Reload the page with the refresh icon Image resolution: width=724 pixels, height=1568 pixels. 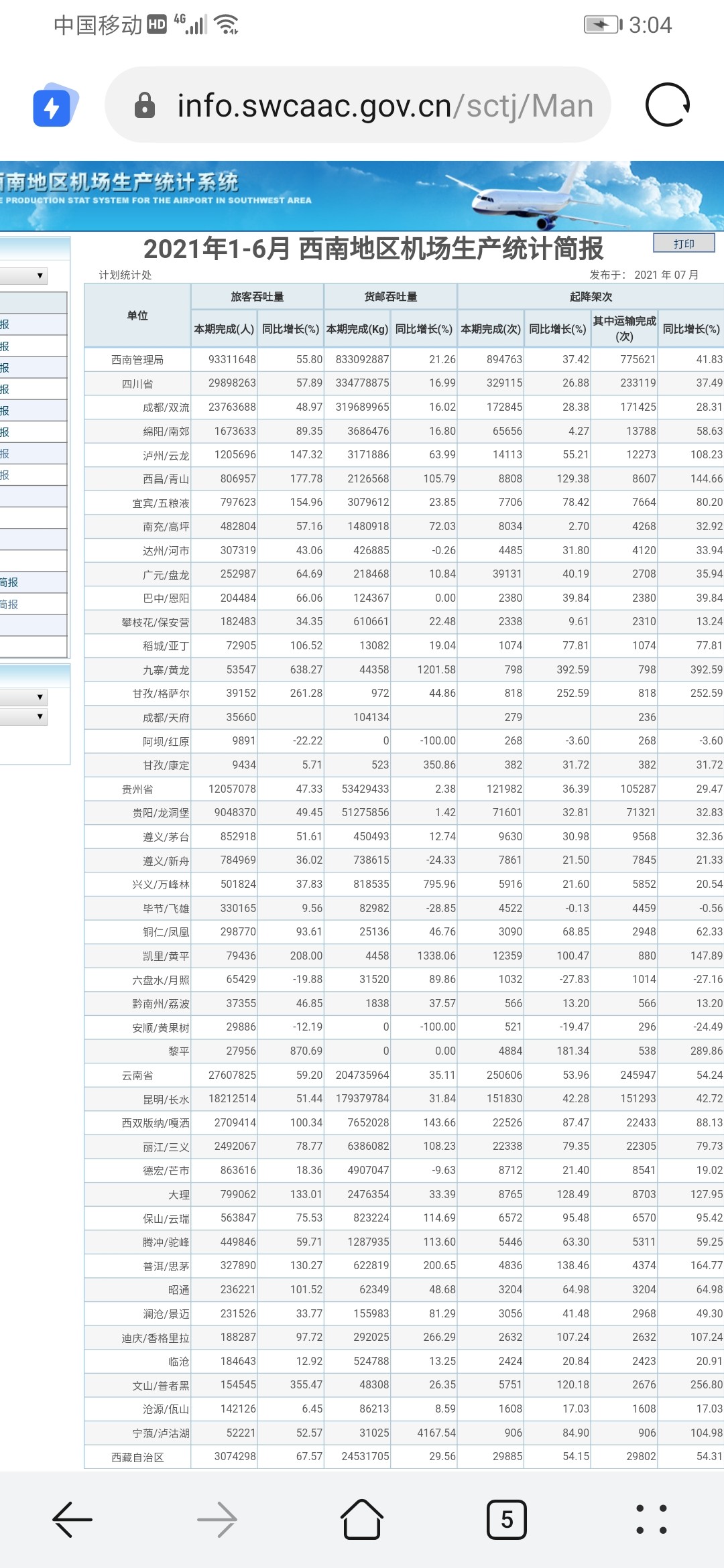point(667,105)
